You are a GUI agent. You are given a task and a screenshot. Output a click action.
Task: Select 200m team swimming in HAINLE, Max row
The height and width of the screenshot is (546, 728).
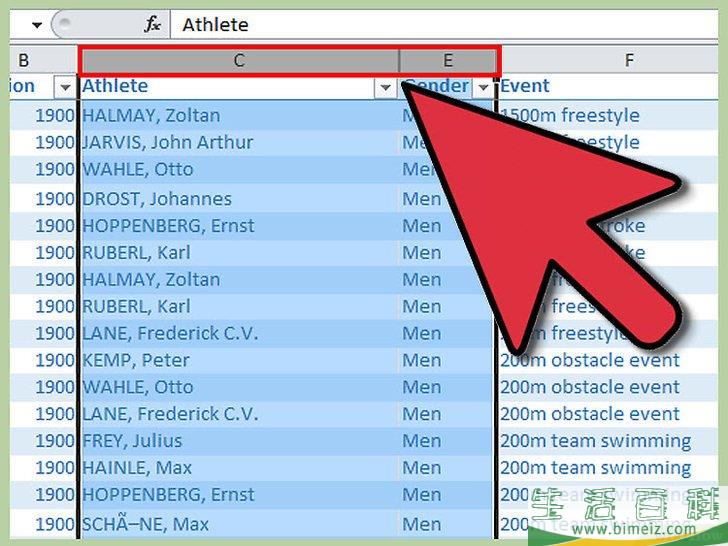[608, 468]
